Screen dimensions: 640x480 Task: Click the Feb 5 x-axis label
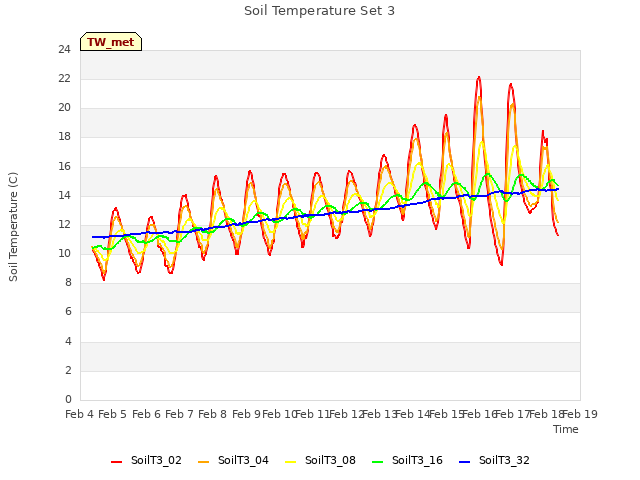[x=113, y=414]
